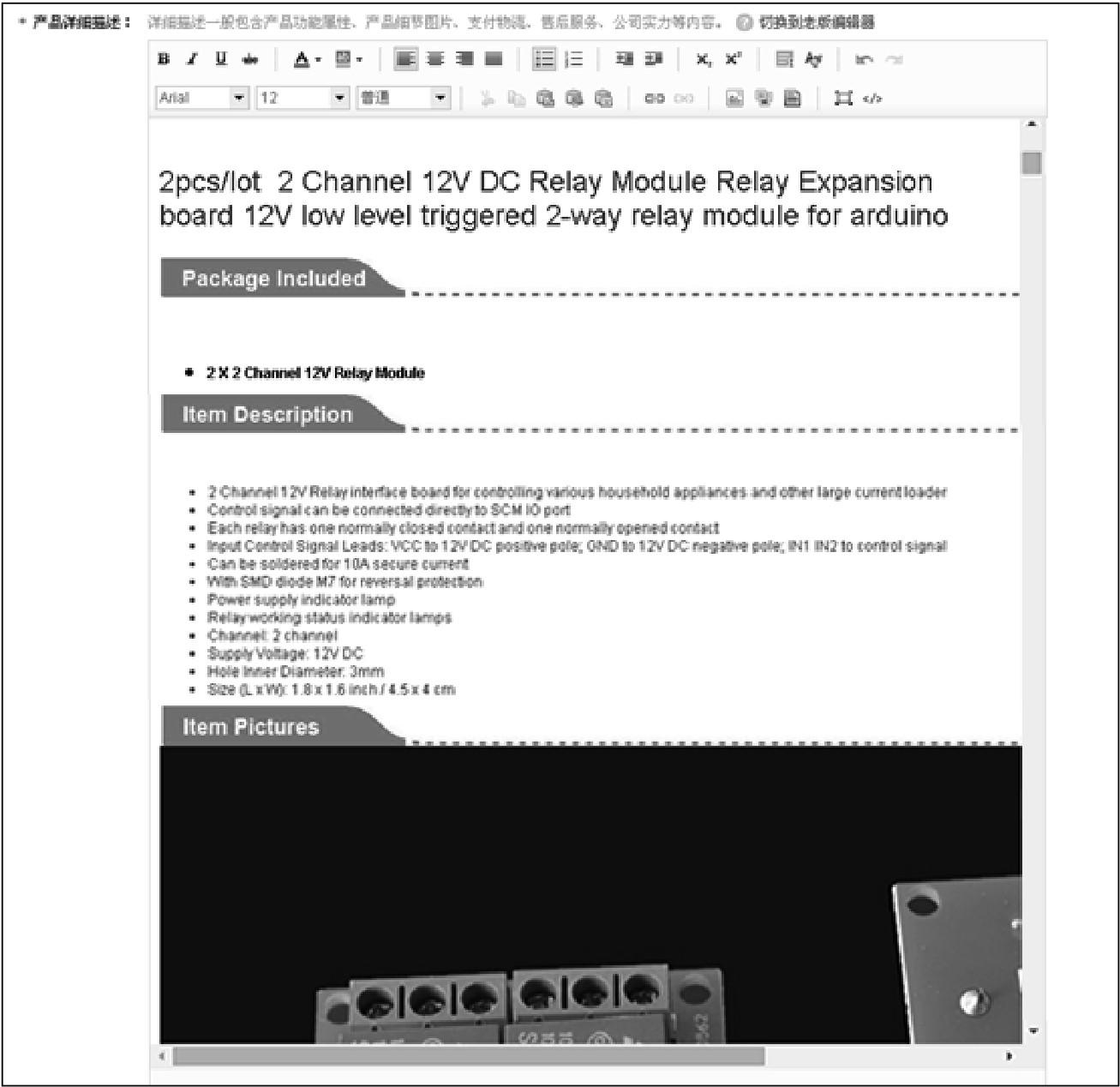
Task: Open the paragraph style dropdown
Action: (x=404, y=98)
